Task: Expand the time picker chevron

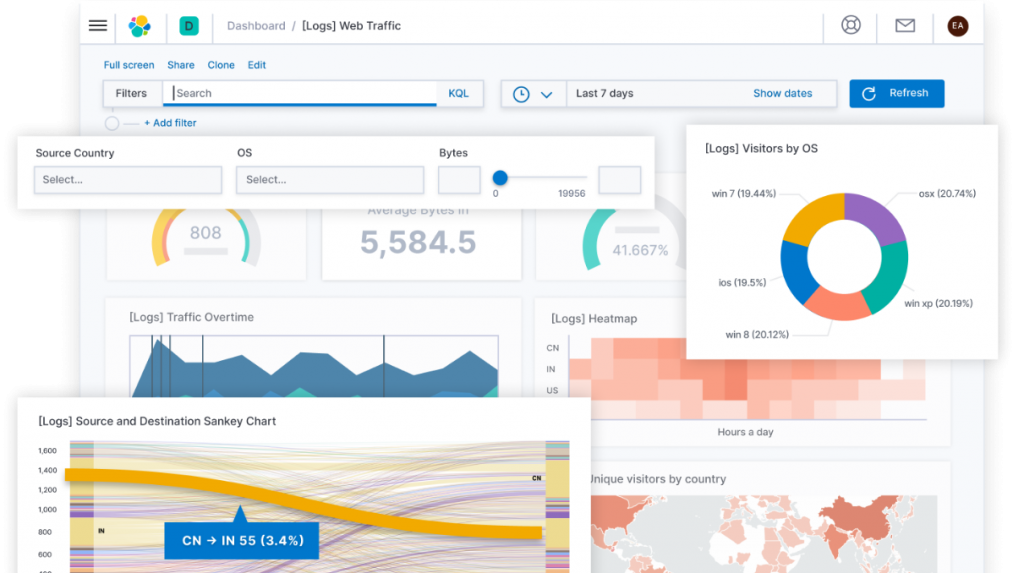Action: pyautogui.click(x=547, y=95)
